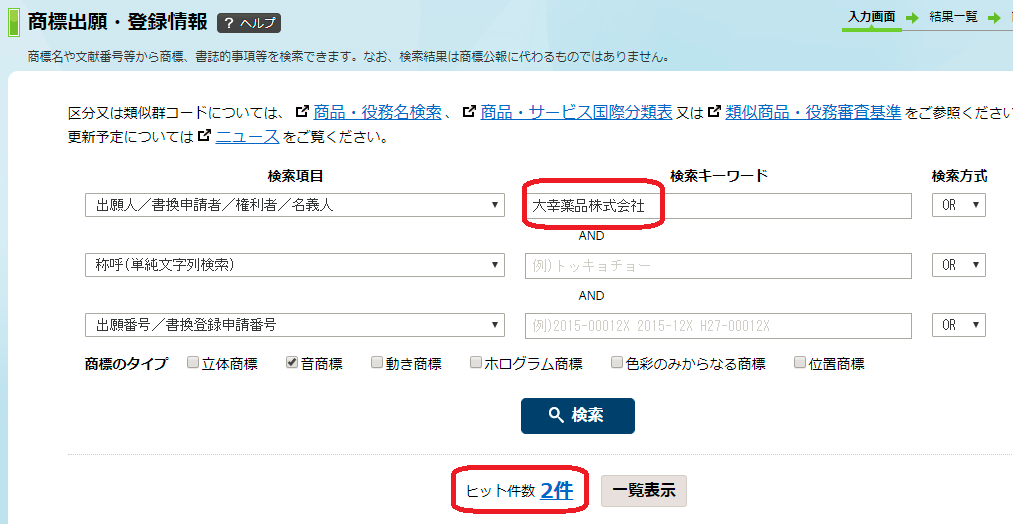Image resolution: width=1013 pixels, height=524 pixels.
Task: Click keyword field with placeholder トッキョチョー
Action: coord(718,266)
